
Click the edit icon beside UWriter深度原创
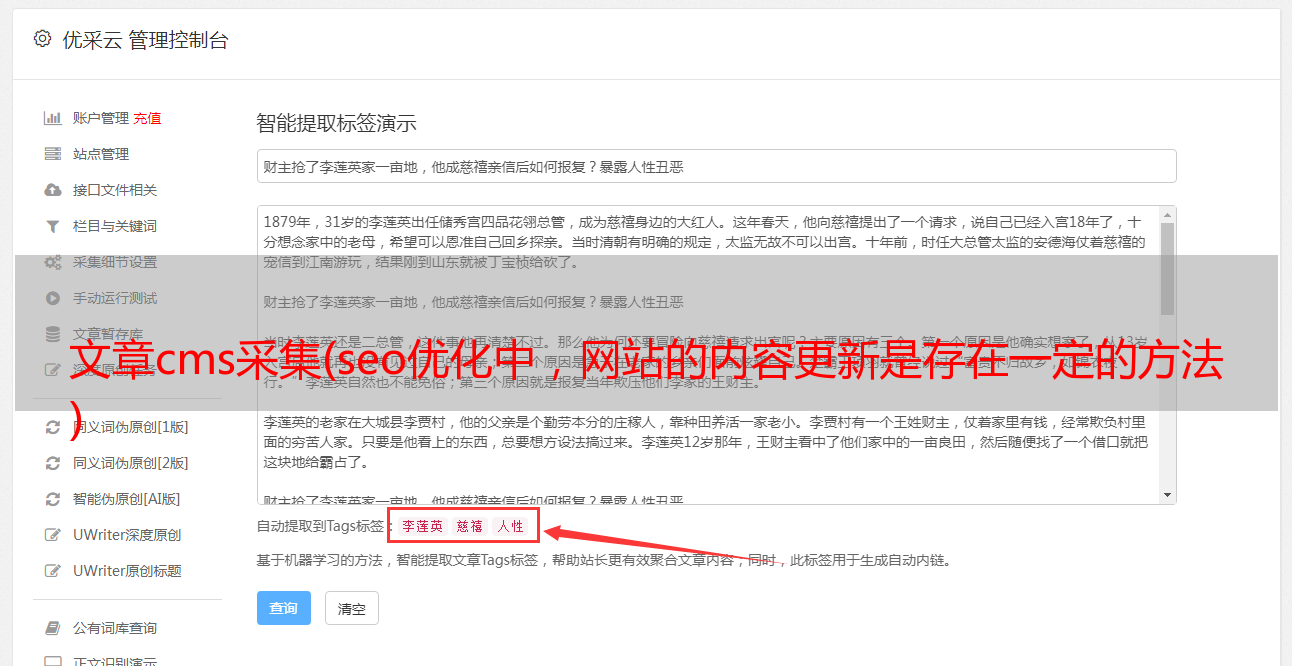coord(53,535)
